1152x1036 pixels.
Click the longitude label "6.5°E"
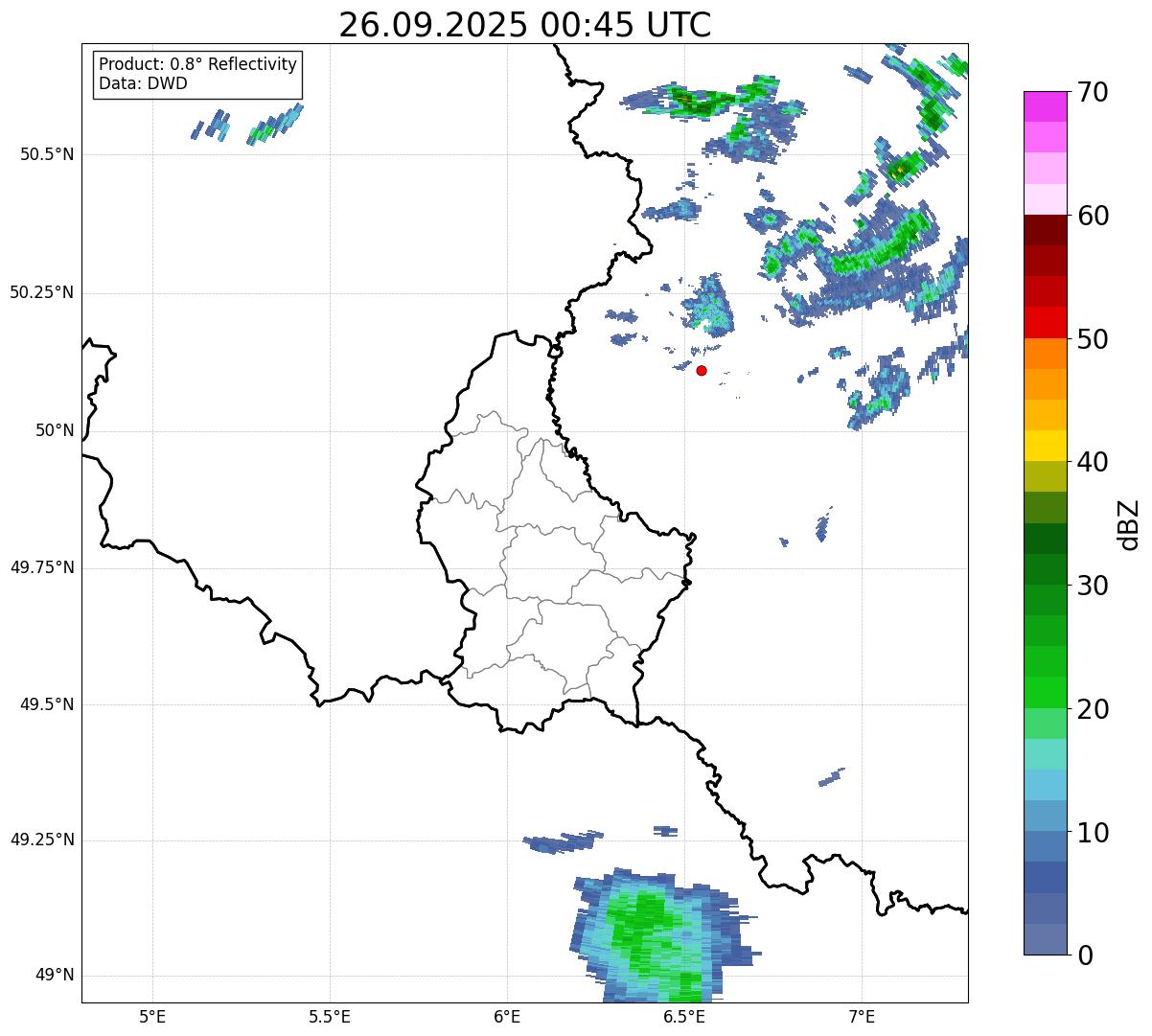click(684, 1016)
